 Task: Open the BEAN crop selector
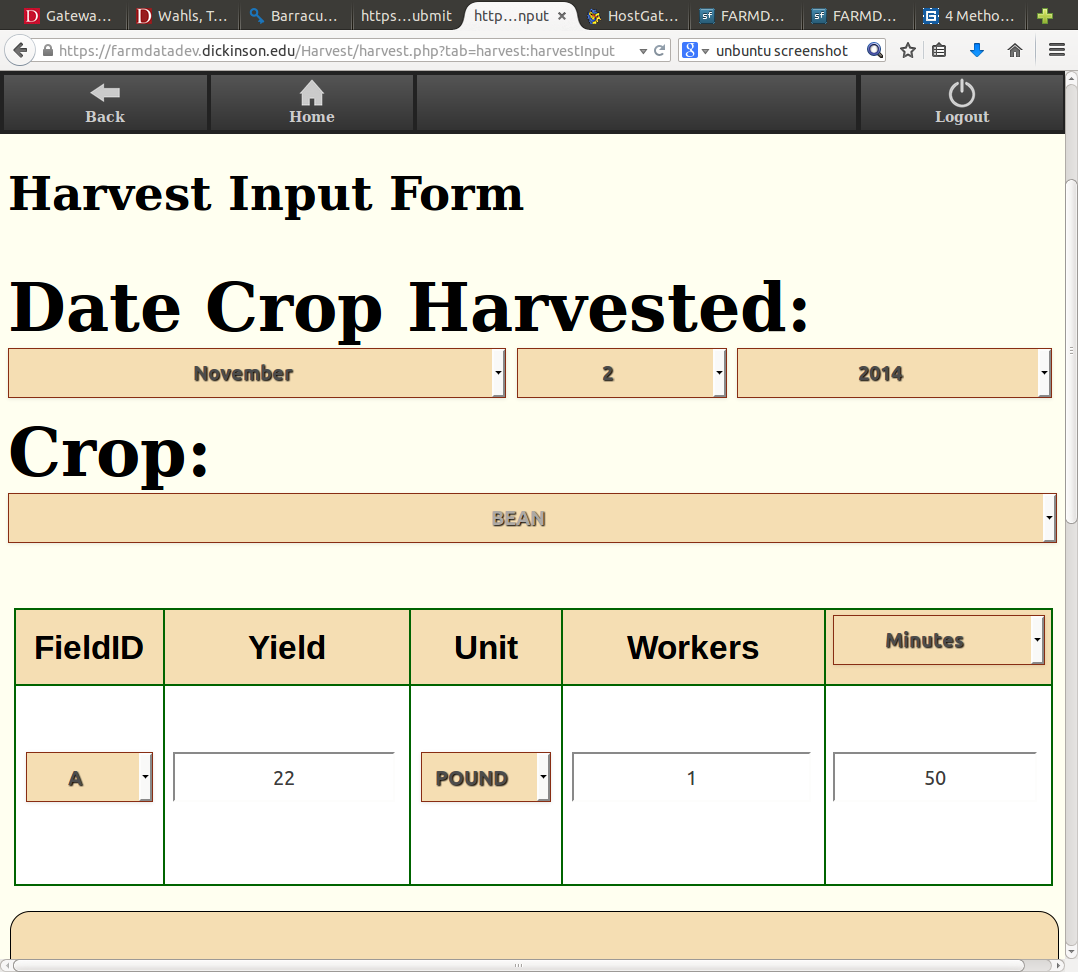click(x=531, y=518)
